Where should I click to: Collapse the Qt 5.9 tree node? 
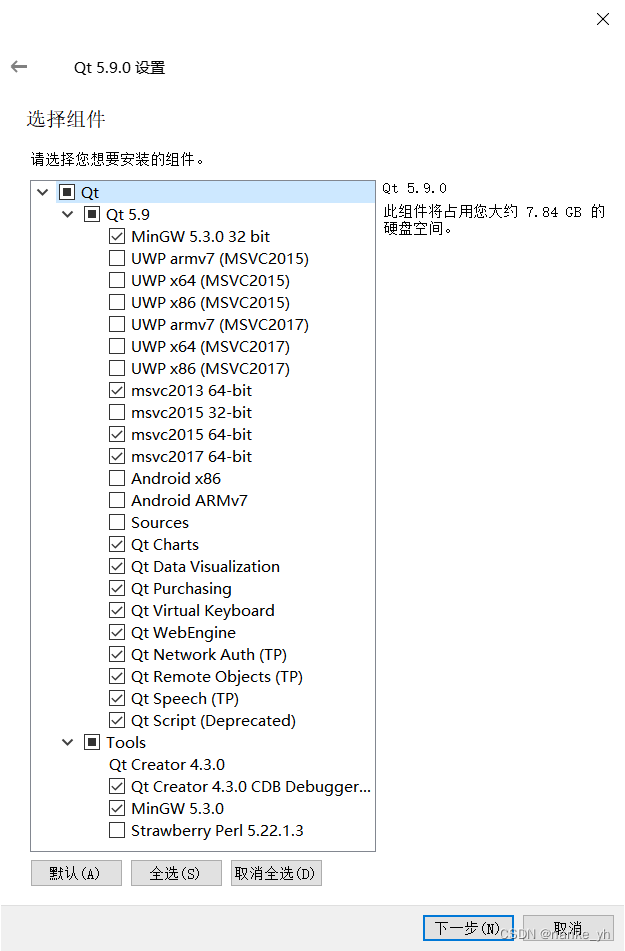[x=67, y=214]
